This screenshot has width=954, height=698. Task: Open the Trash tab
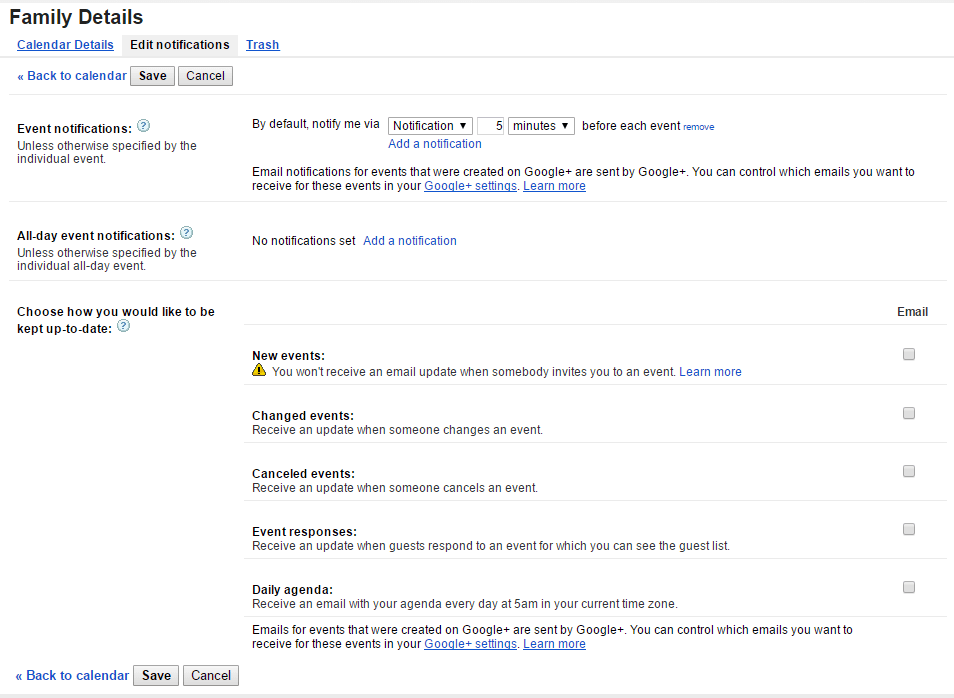coord(262,45)
